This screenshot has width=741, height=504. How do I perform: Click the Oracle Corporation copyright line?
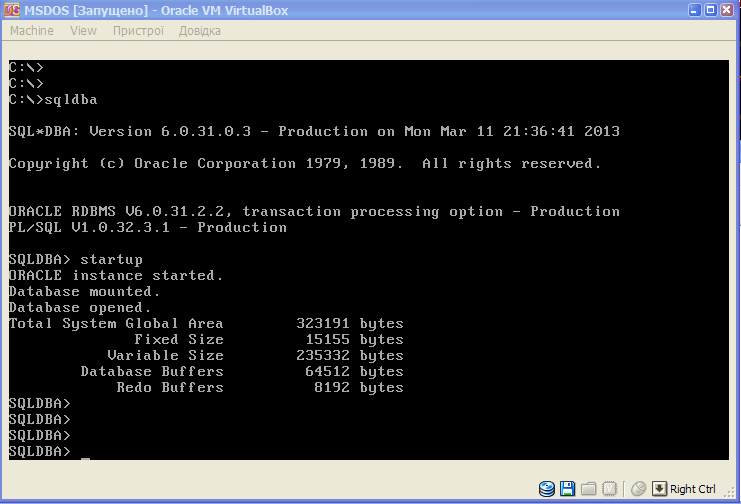305,163
